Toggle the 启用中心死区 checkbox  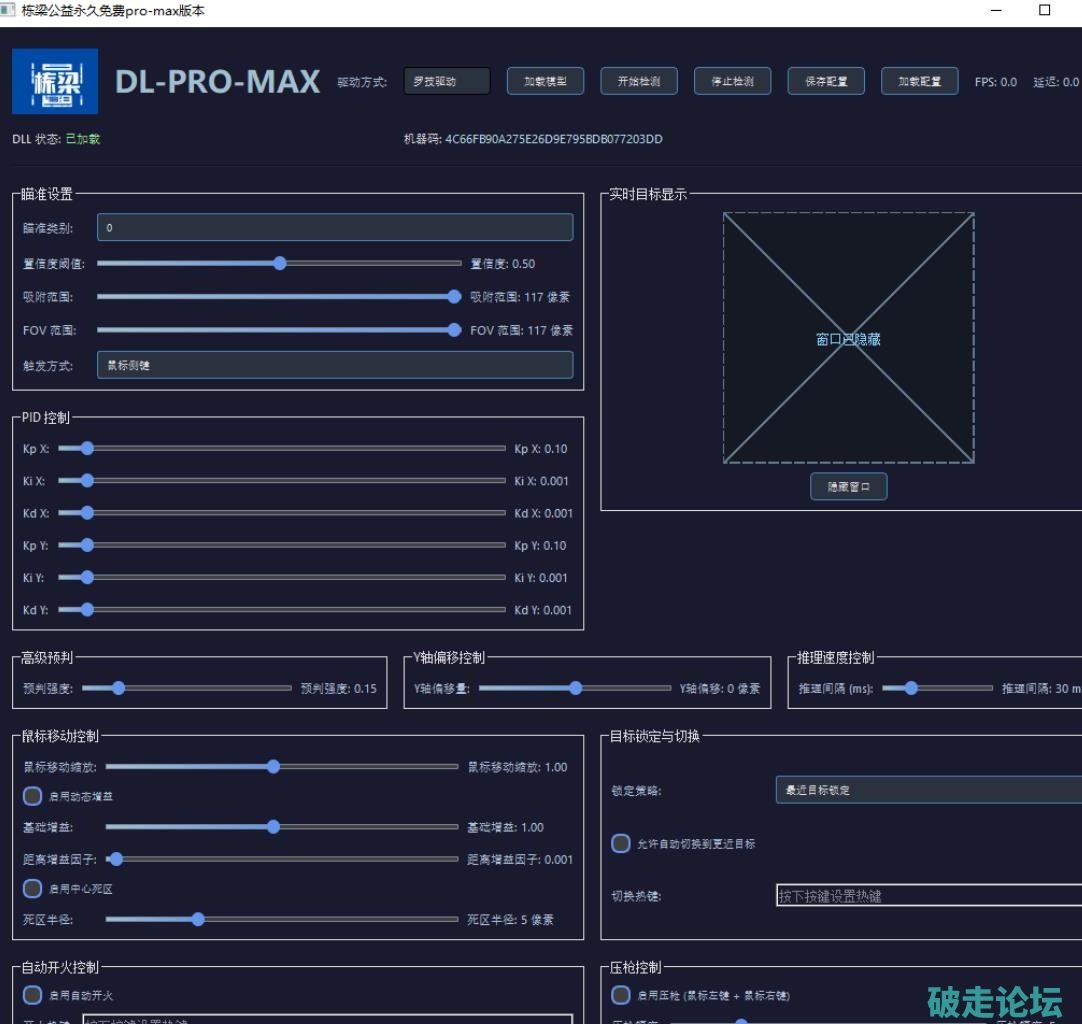[x=33, y=888]
